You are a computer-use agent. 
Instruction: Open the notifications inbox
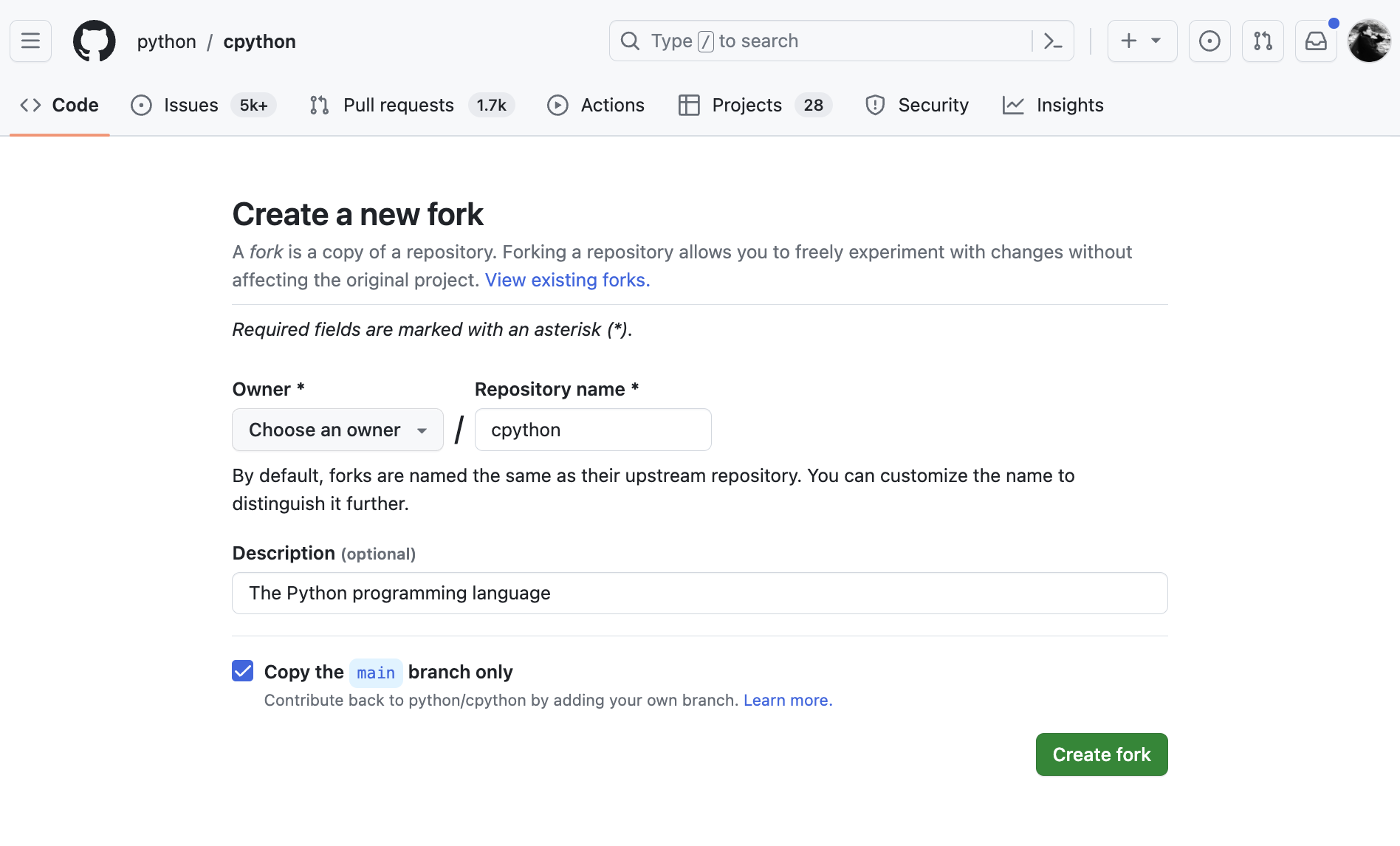click(1315, 41)
